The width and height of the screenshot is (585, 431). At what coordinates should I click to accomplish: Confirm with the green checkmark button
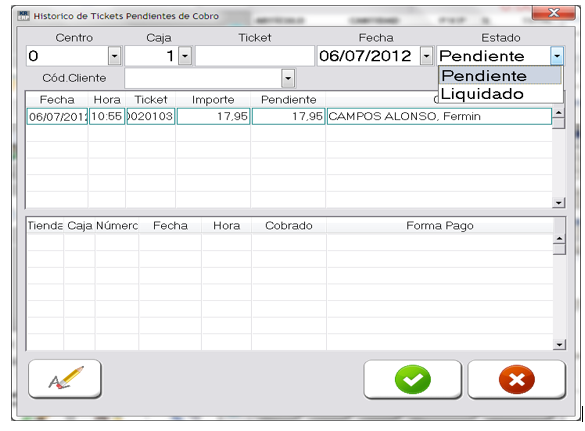pyautogui.click(x=413, y=379)
